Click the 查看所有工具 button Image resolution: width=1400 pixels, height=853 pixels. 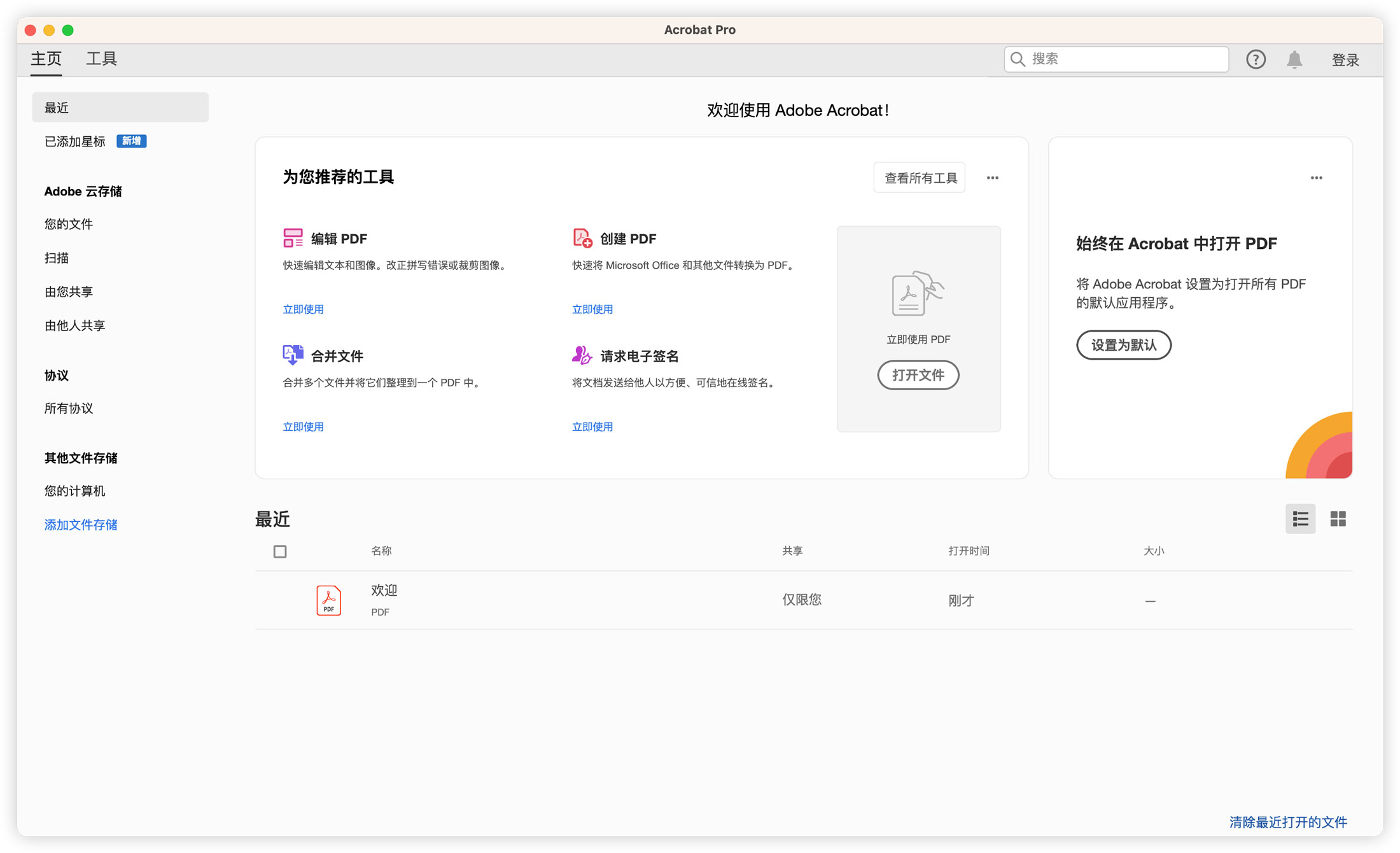tap(920, 178)
